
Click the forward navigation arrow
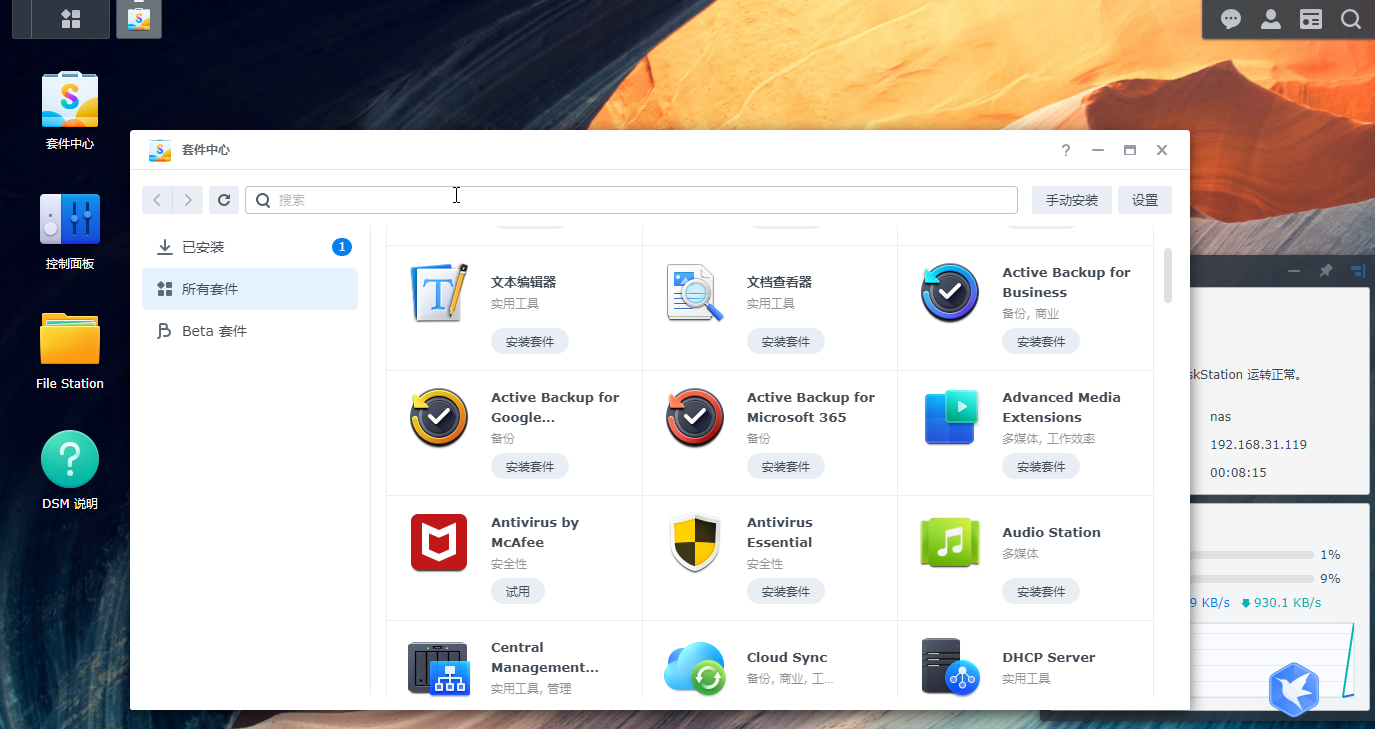tap(188, 200)
